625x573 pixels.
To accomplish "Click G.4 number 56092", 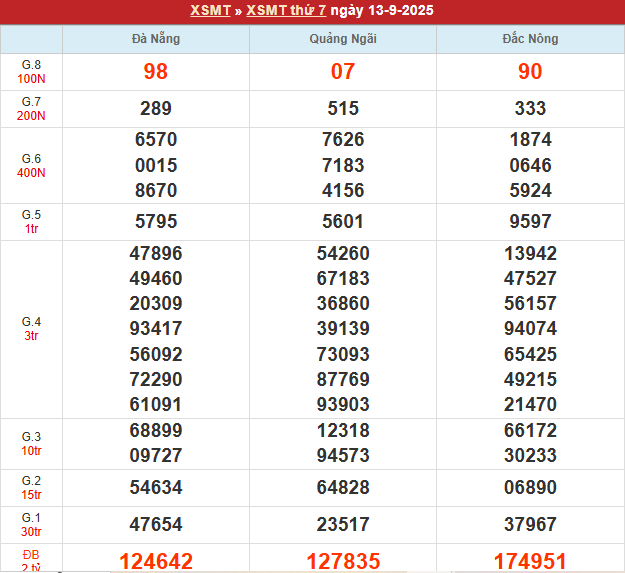I will coord(156,355).
